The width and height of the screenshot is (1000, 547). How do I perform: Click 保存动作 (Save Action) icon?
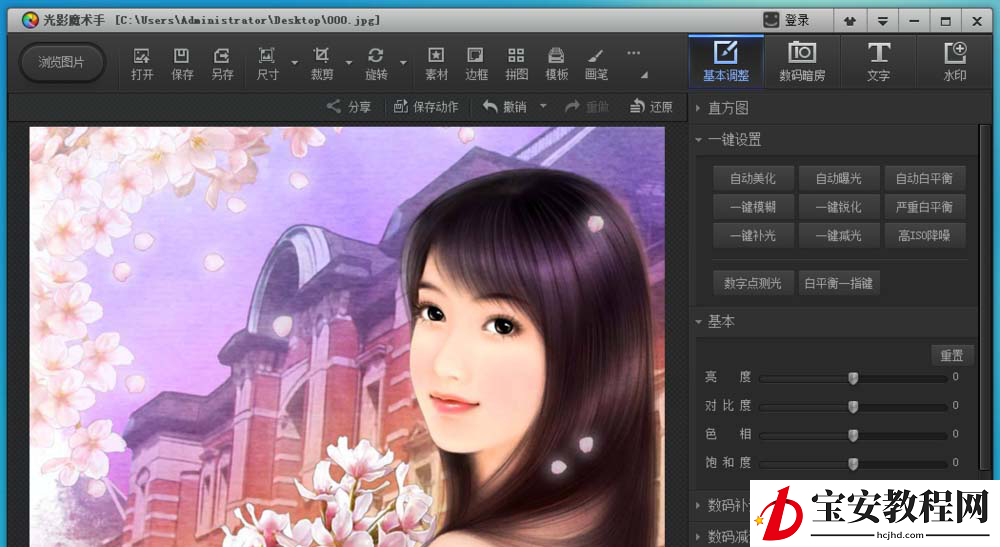coord(401,106)
